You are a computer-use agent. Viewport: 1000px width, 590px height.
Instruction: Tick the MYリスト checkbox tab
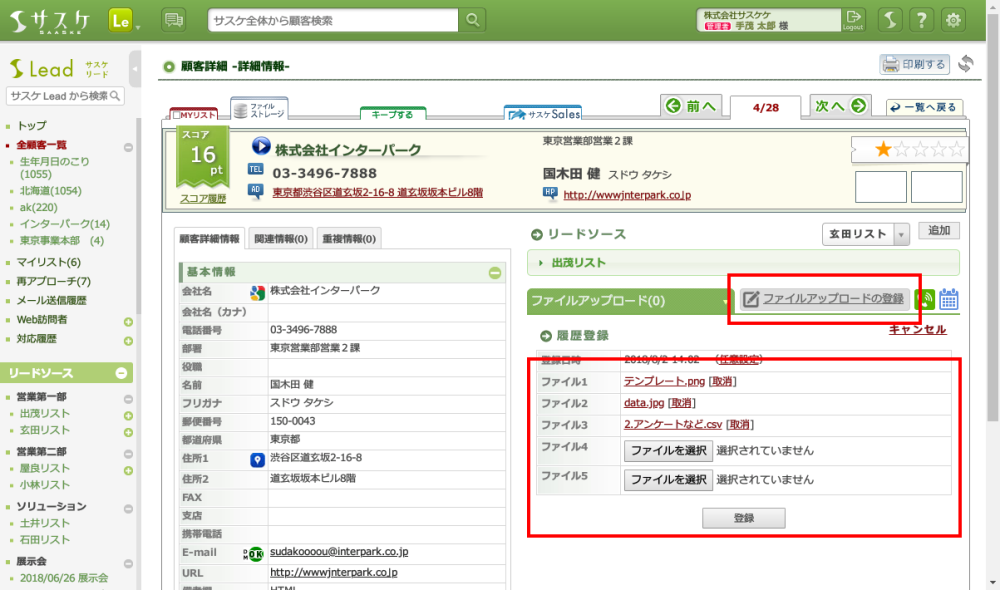193,115
